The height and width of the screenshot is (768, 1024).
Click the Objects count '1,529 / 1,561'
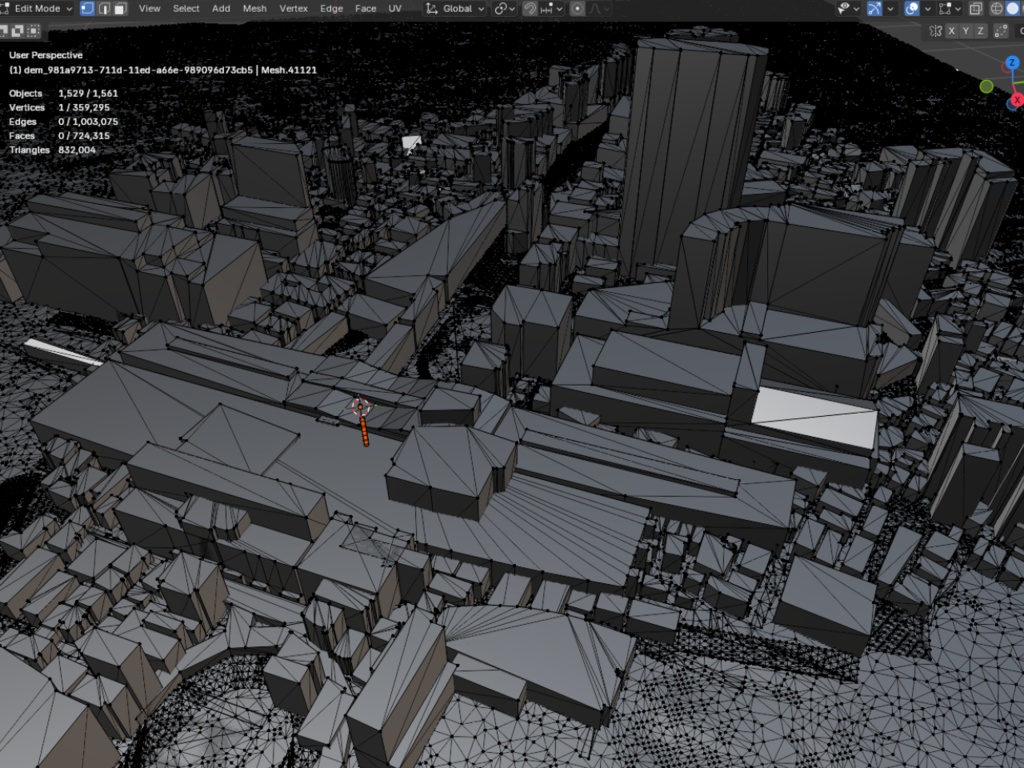(88, 93)
